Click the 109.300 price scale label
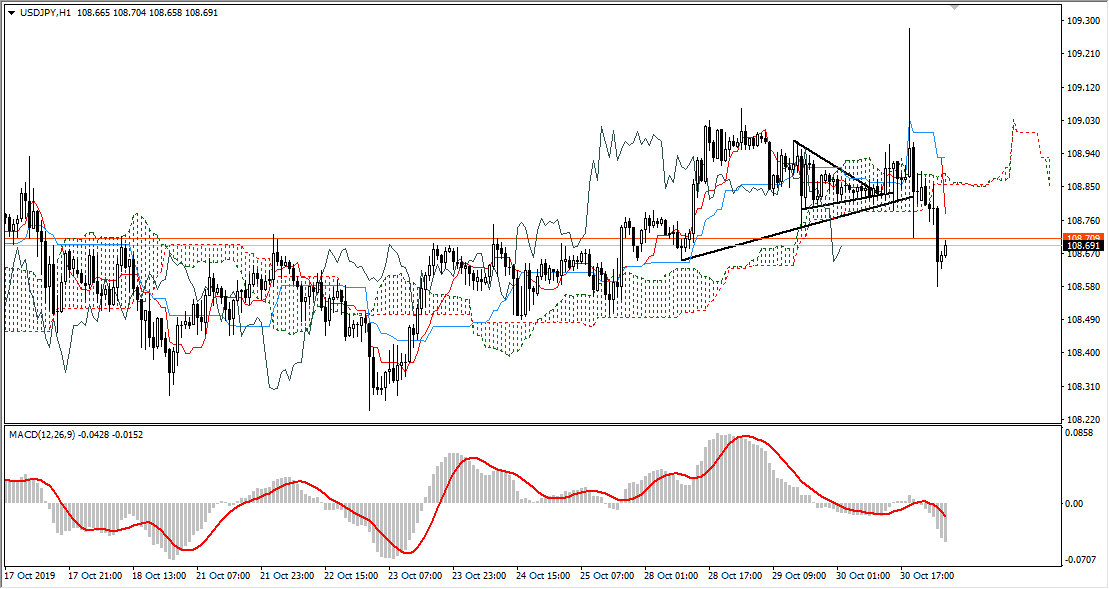The image size is (1109, 589). (1082, 21)
